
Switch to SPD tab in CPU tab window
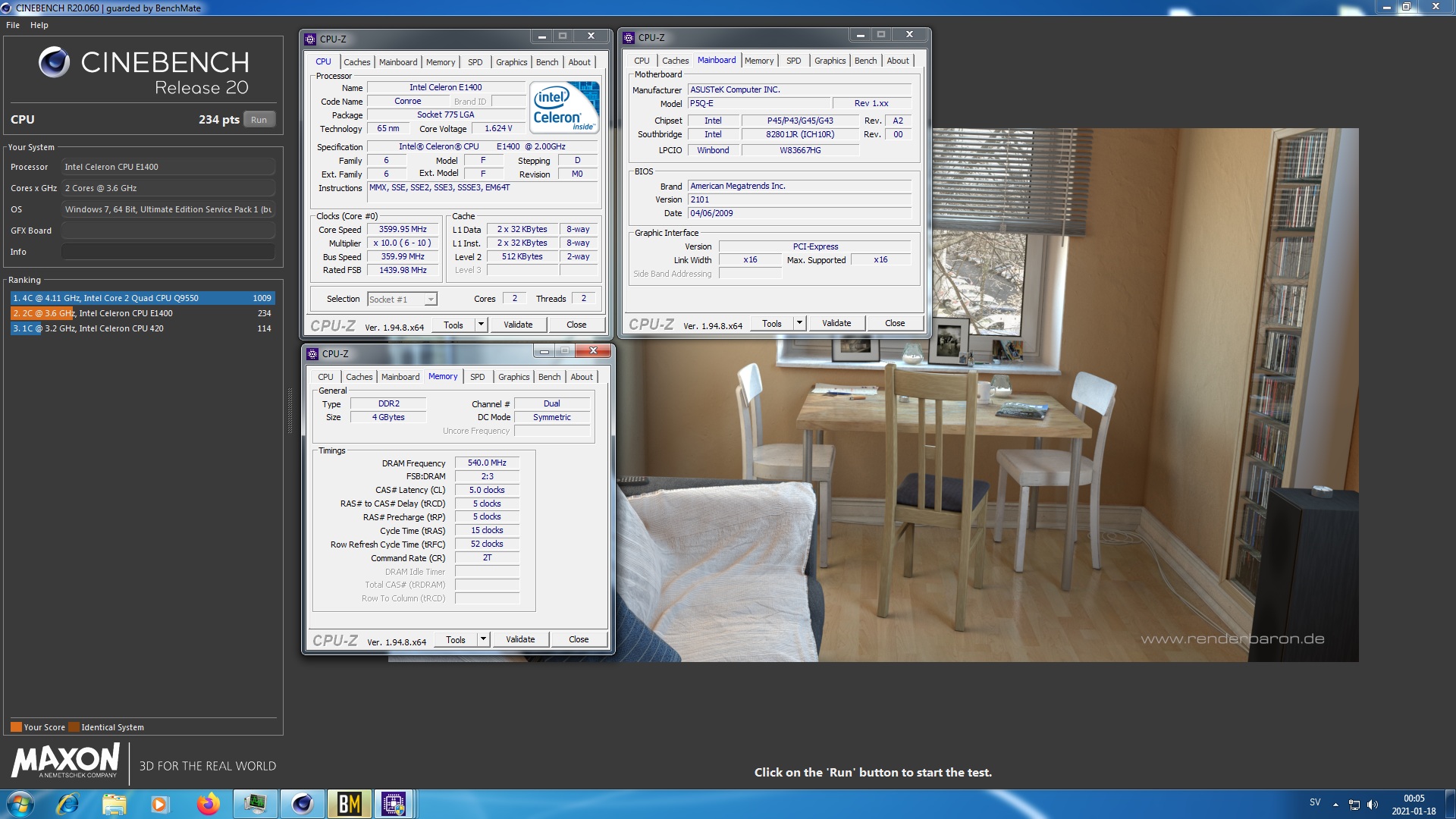[x=475, y=62]
